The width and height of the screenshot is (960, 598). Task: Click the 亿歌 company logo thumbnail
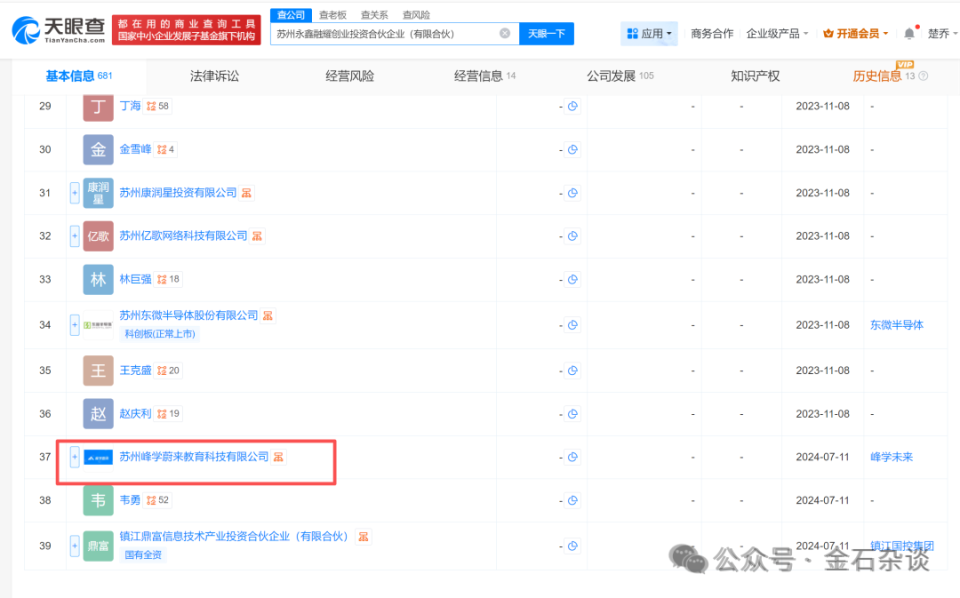pos(98,236)
